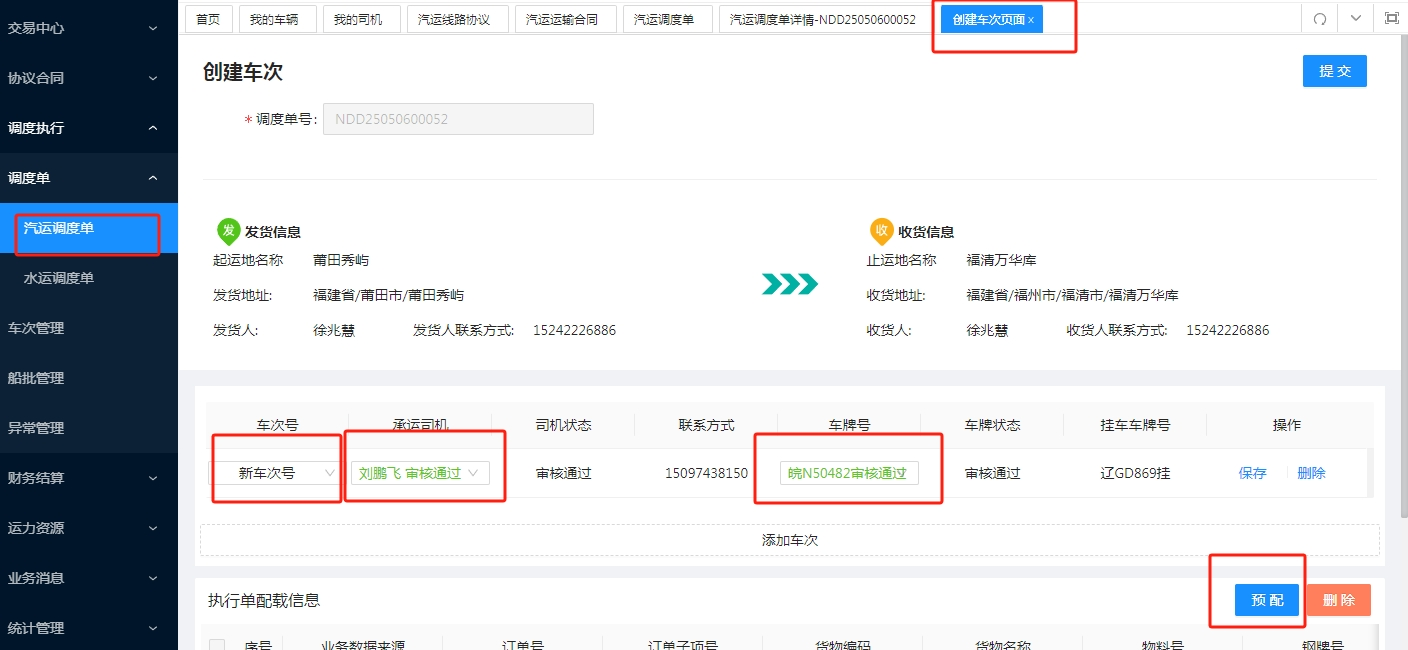The image size is (1408, 650).
Task: Click the green triple-arrow route icon
Action: tap(790, 285)
